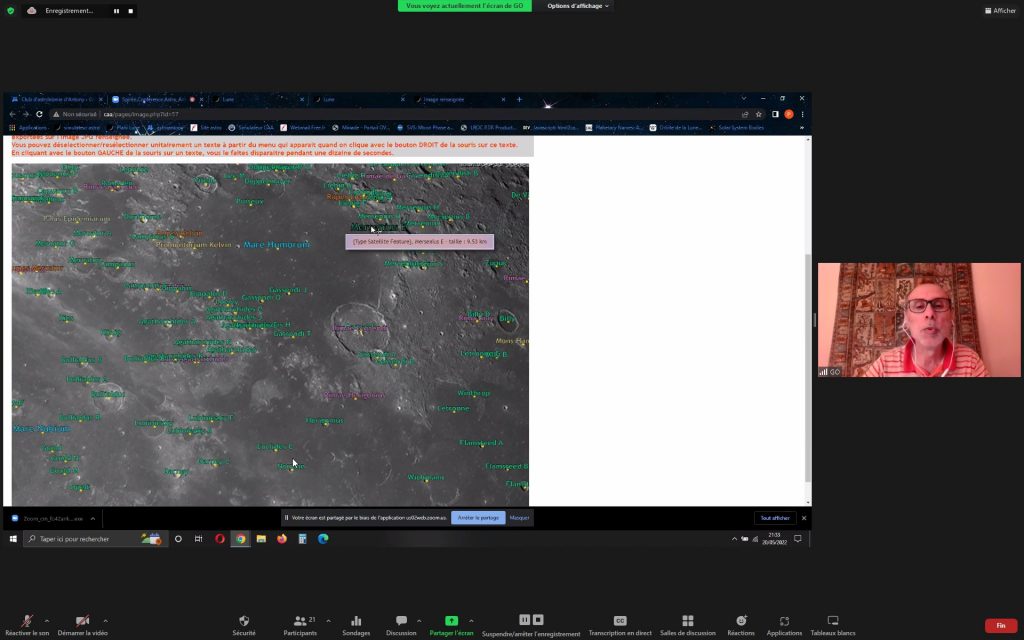This screenshot has width=1024, height=640.
Task: Open Salles de discussion breakout rooms
Action: [688, 625]
